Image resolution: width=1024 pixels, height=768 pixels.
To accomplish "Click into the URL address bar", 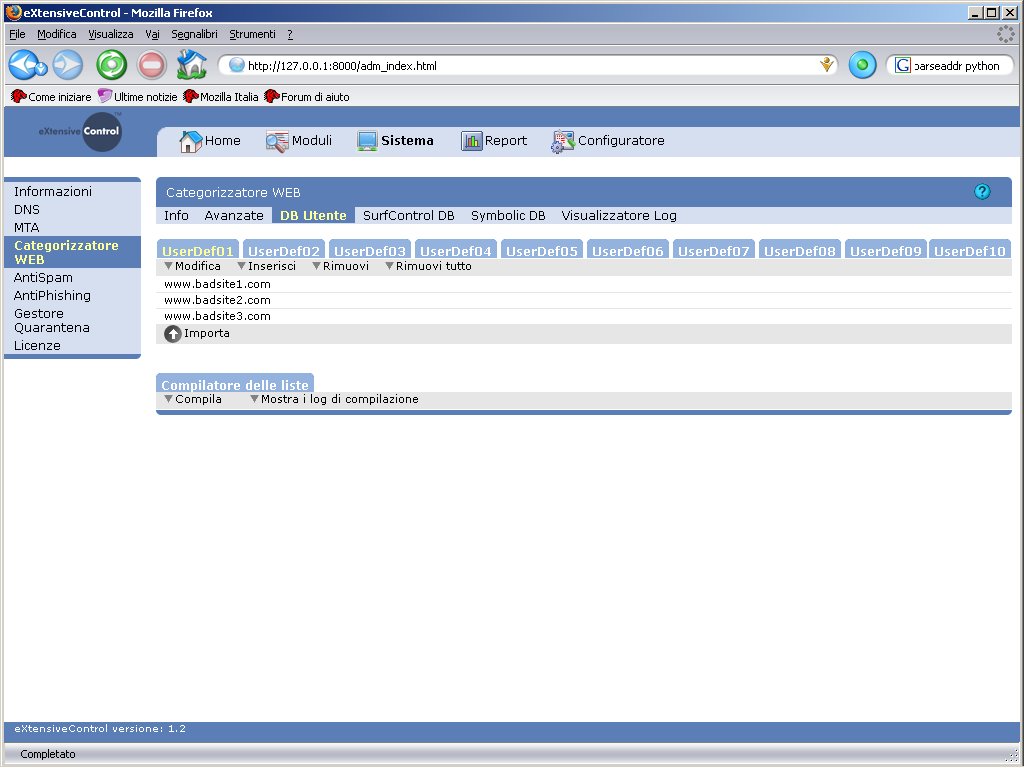I will [x=520, y=66].
